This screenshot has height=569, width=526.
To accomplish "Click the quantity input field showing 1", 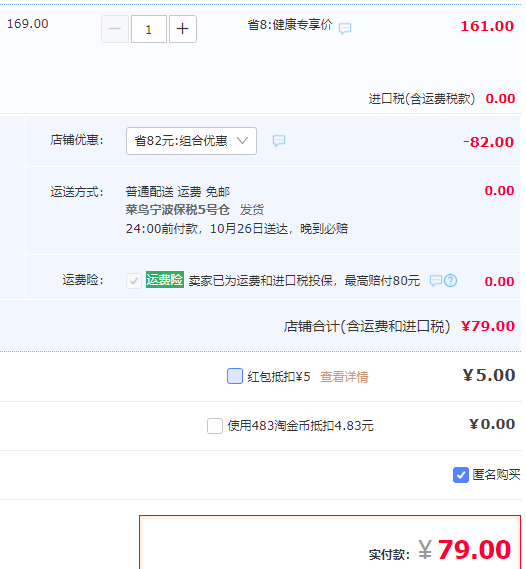I will coord(149,29).
